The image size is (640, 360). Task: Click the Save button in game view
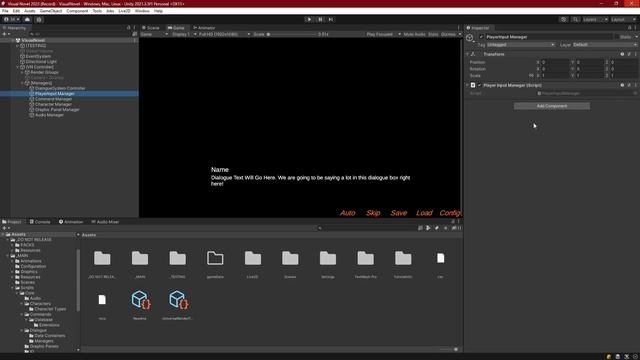(398, 213)
